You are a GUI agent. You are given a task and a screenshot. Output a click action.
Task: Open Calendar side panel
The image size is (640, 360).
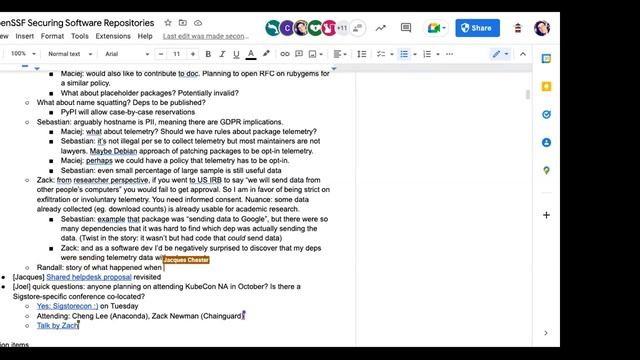(546, 59)
